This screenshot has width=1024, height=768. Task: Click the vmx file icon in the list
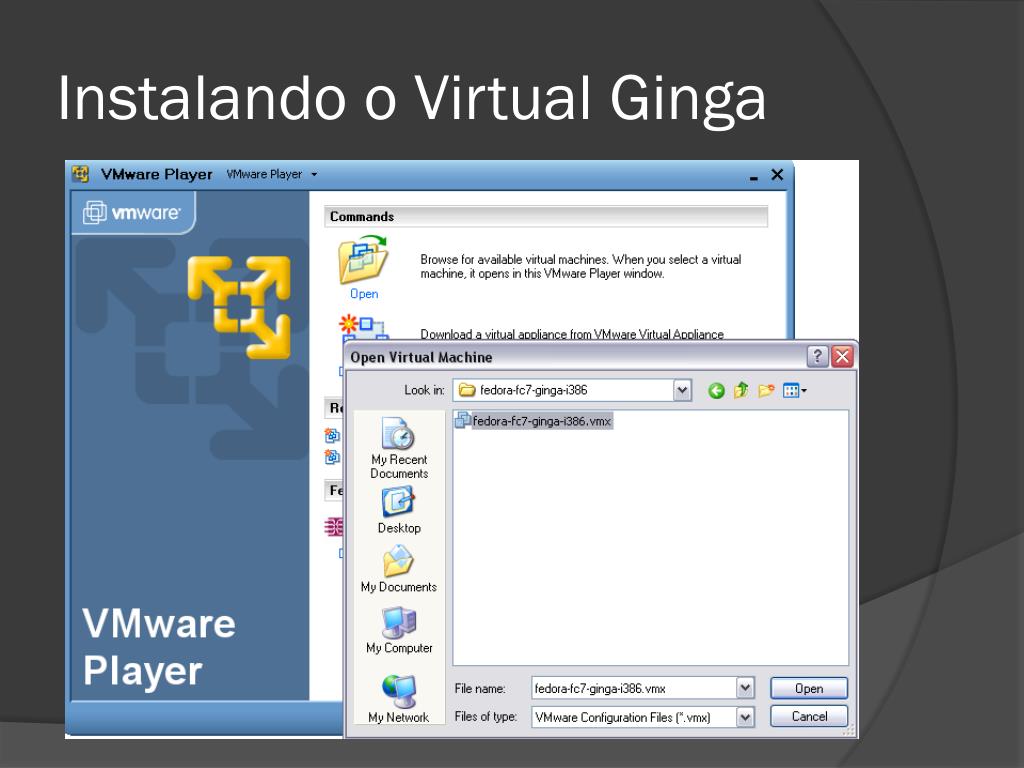(x=463, y=420)
